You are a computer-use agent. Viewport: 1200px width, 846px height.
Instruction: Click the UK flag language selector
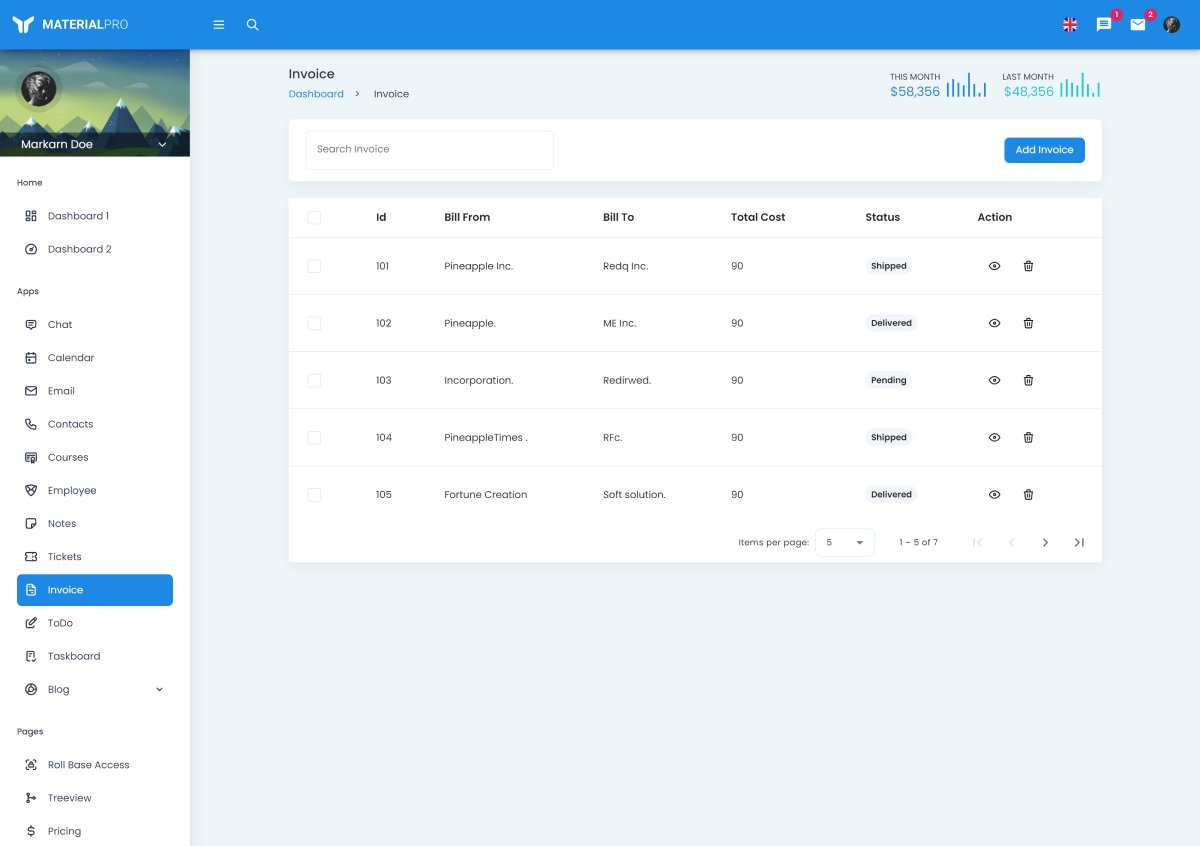[1070, 25]
